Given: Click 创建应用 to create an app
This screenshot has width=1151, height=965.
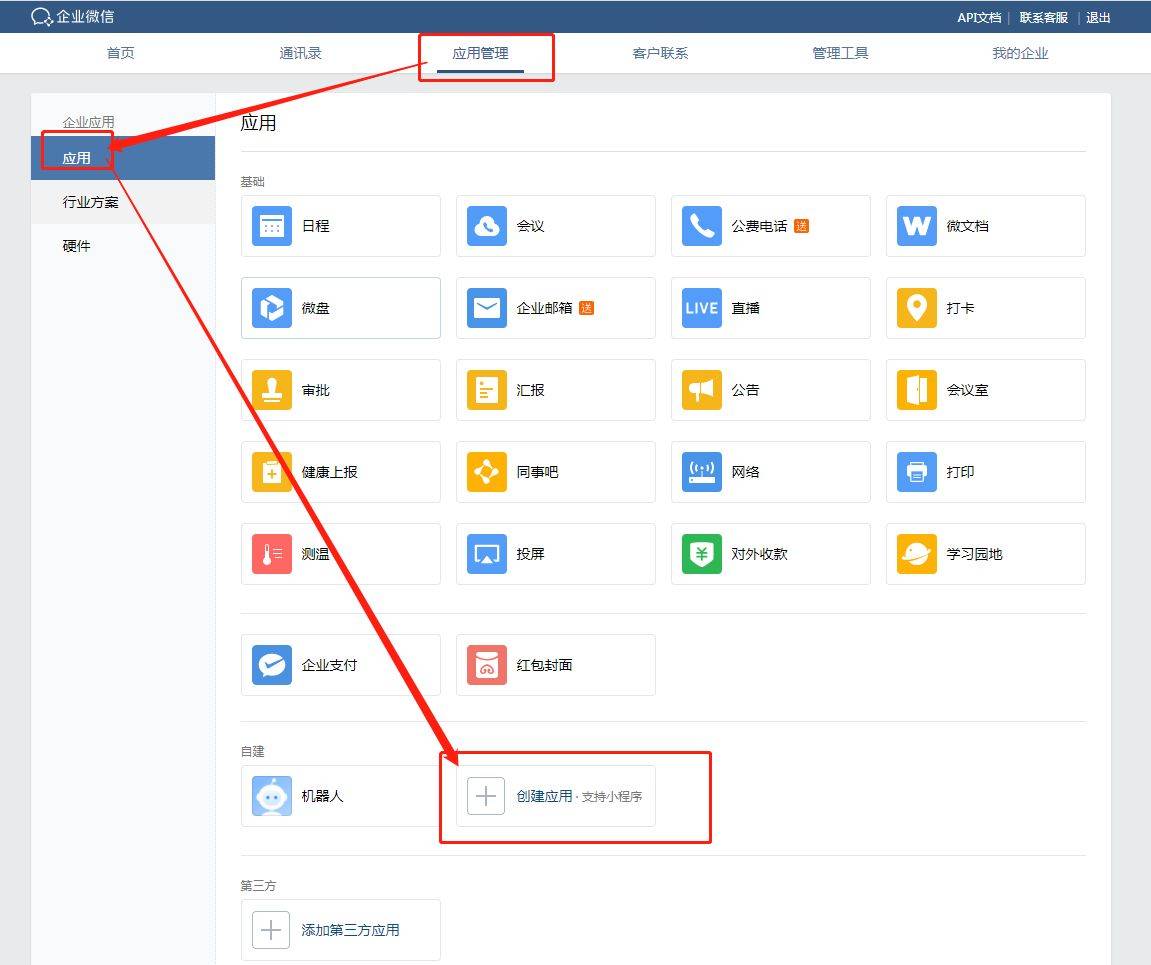Looking at the screenshot, I should [x=544, y=796].
